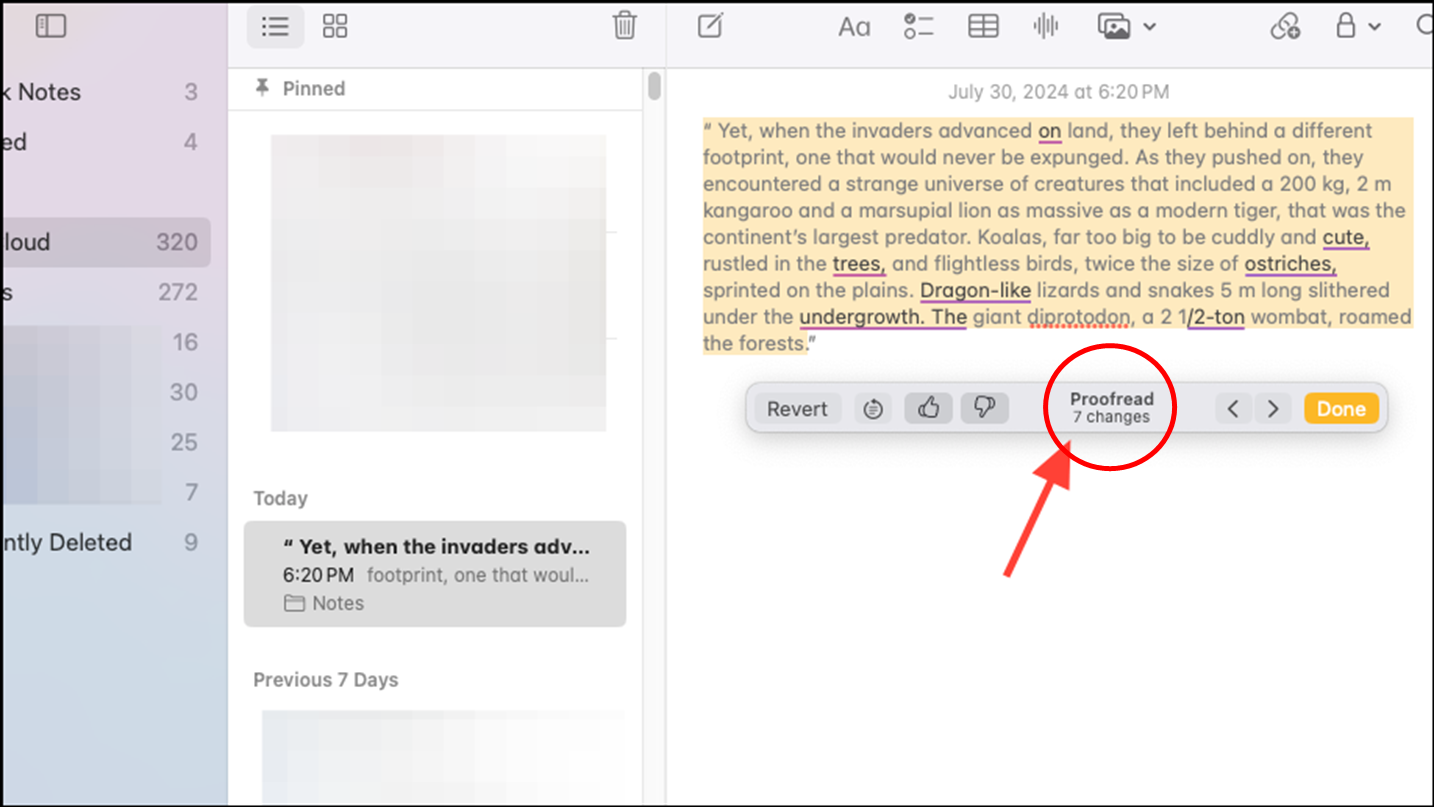Select the folder with 320 notes
The height and width of the screenshot is (807, 1434).
pyautogui.click(x=105, y=242)
